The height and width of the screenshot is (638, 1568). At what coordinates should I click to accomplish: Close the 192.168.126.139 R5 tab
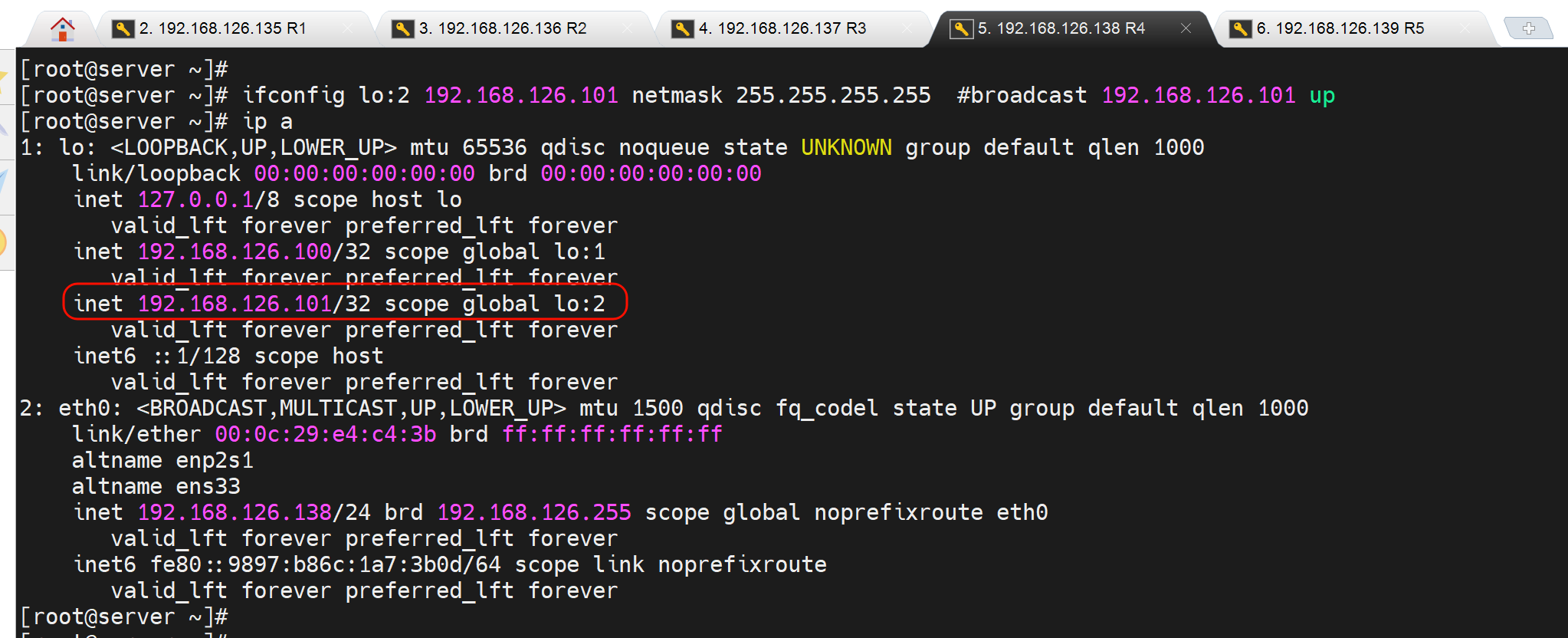(x=1465, y=28)
